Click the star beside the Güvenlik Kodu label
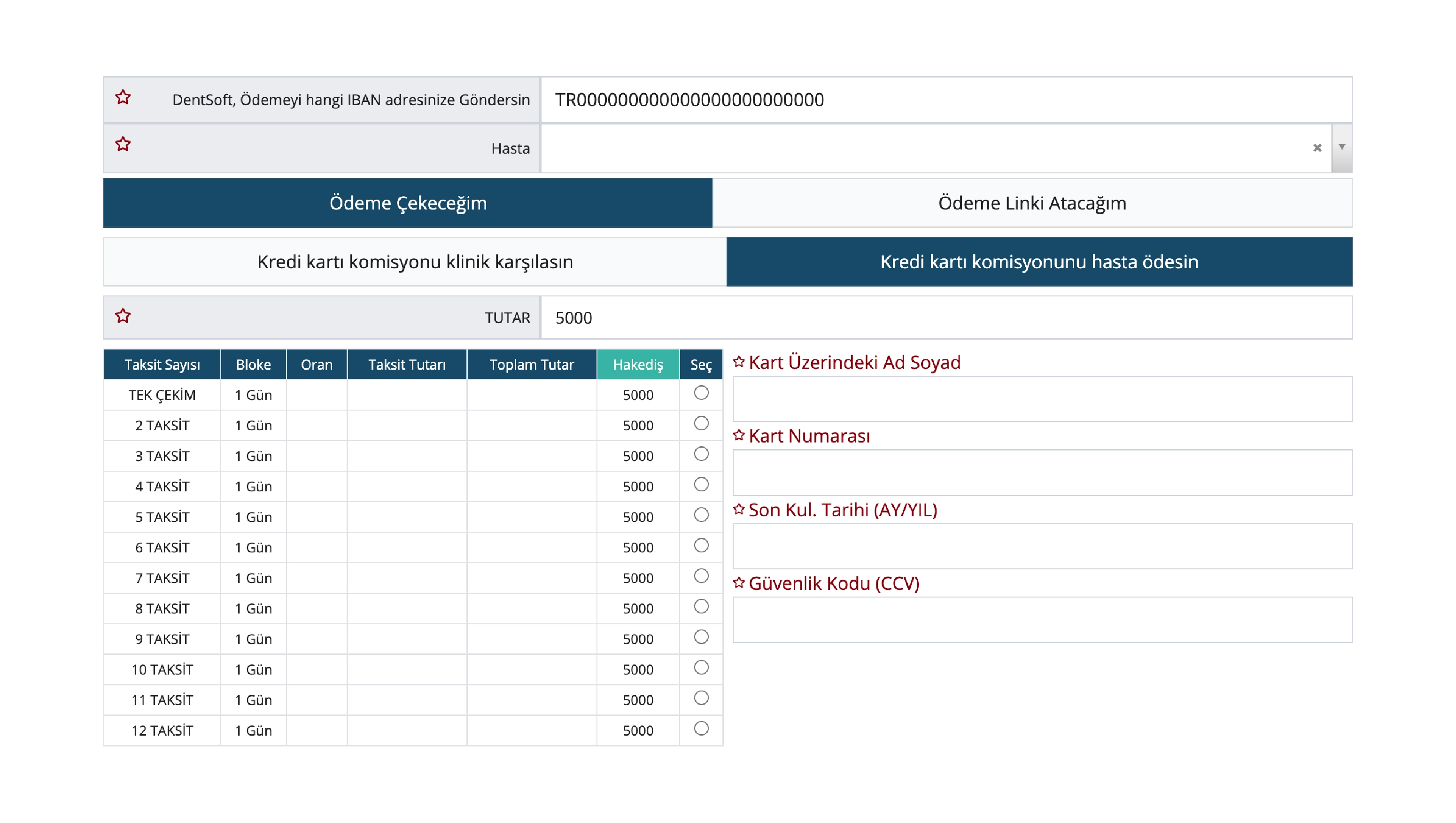 coord(739,583)
